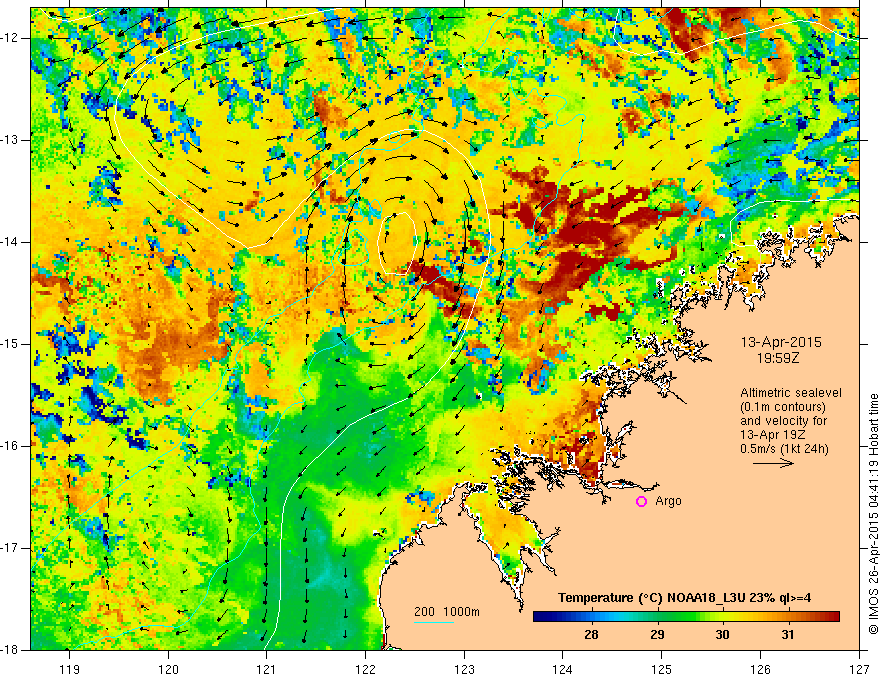Image resolution: width=880 pixels, height=680 pixels.
Task: Click the colorbar label 28
Action: pyautogui.click(x=591, y=635)
